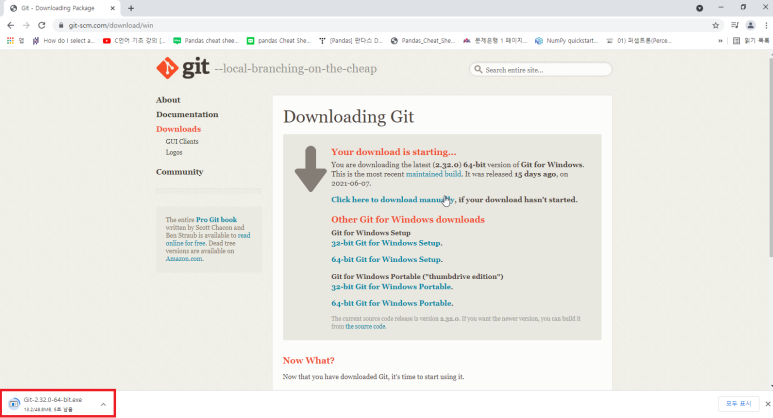Screen dimensions: 773x418
Task: View site security lock icon
Action: coord(61,25)
